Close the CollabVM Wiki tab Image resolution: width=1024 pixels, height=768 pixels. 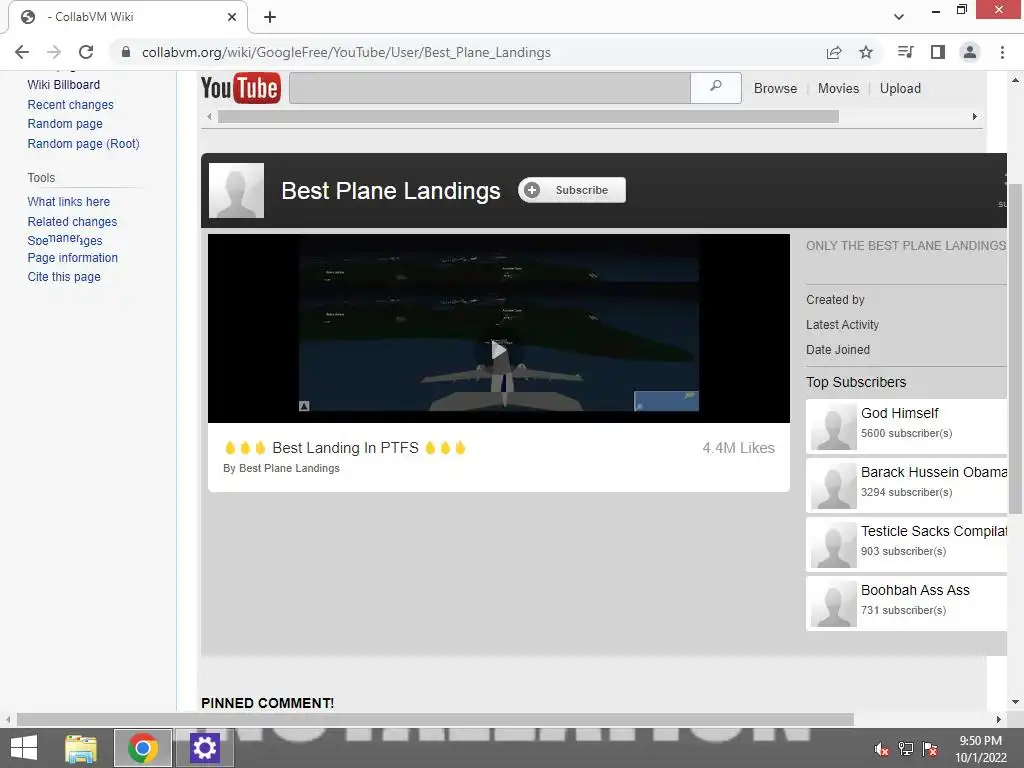tap(232, 17)
